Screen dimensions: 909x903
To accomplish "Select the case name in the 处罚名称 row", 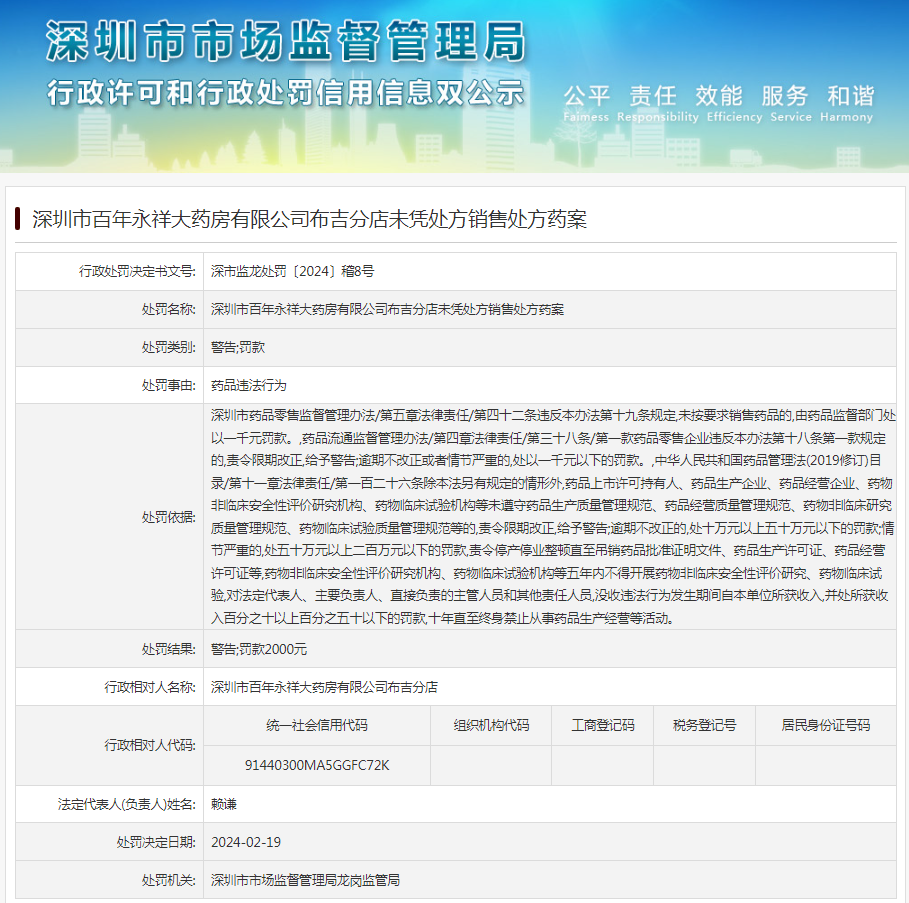I will point(387,310).
